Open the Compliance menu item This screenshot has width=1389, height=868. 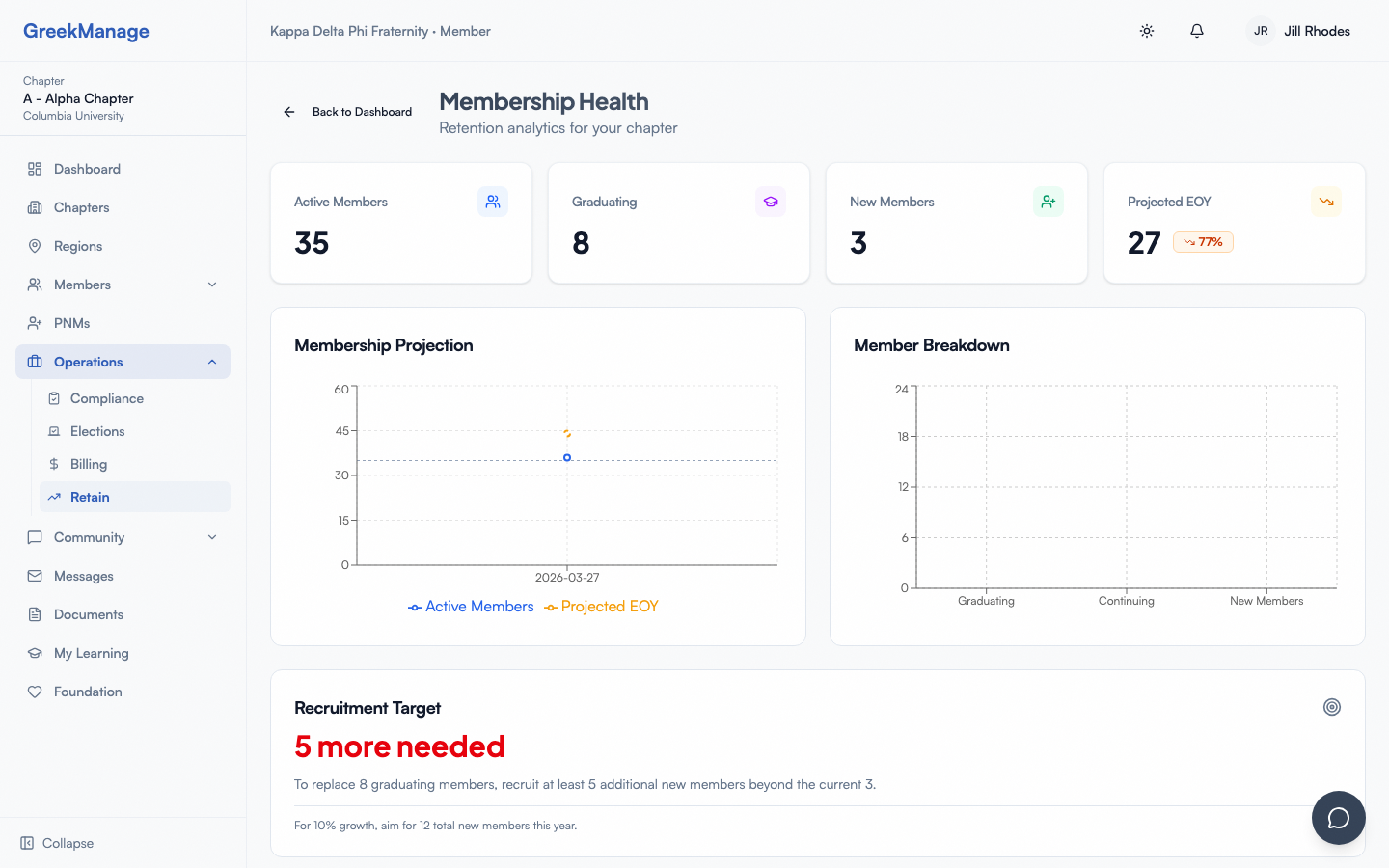pos(106,398)
